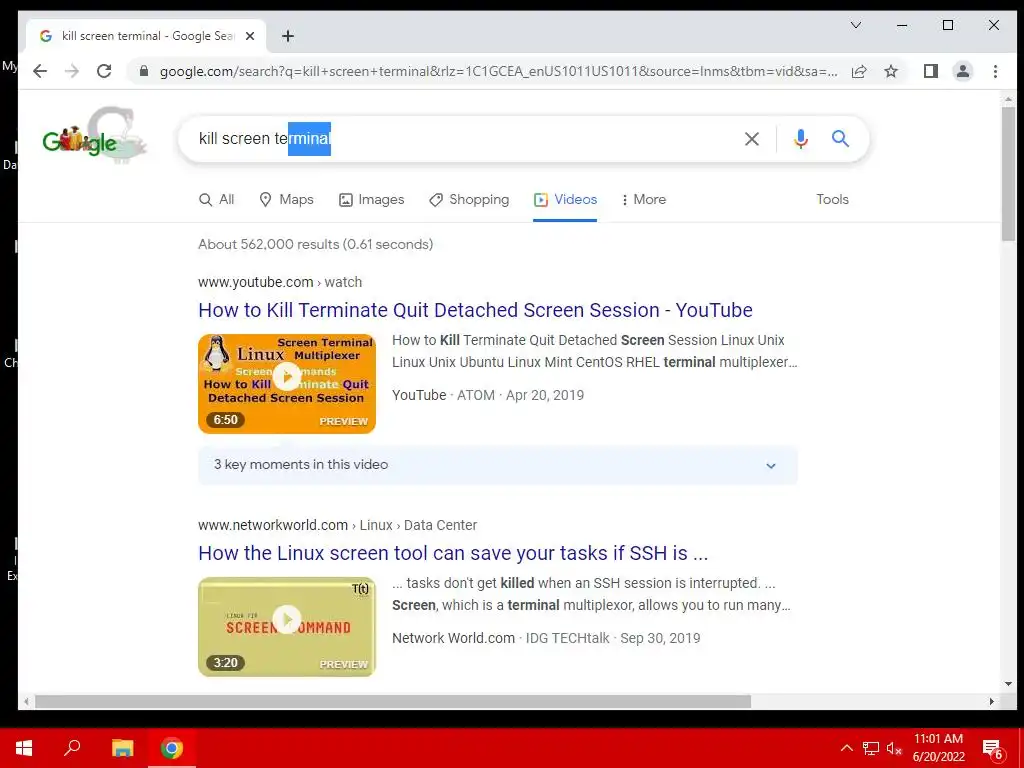Click the Google doodle logo

[95, 135]
